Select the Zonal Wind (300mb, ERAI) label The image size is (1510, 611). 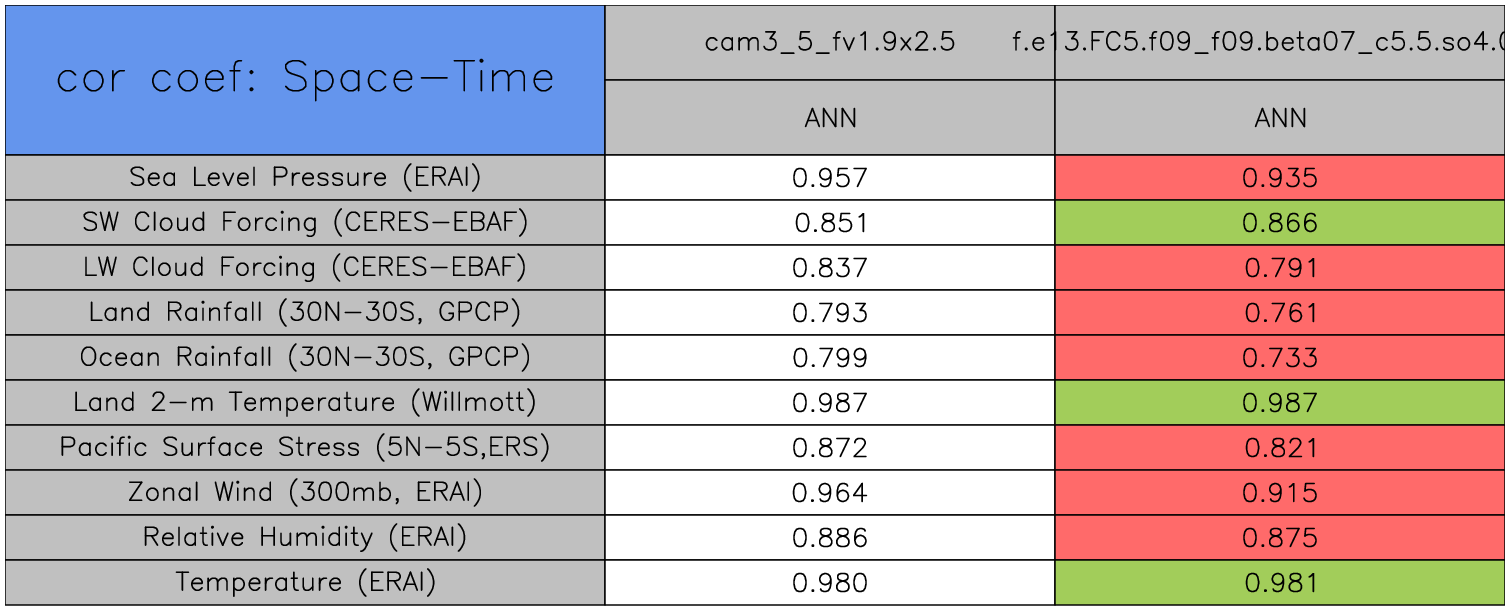click(305, 492)
